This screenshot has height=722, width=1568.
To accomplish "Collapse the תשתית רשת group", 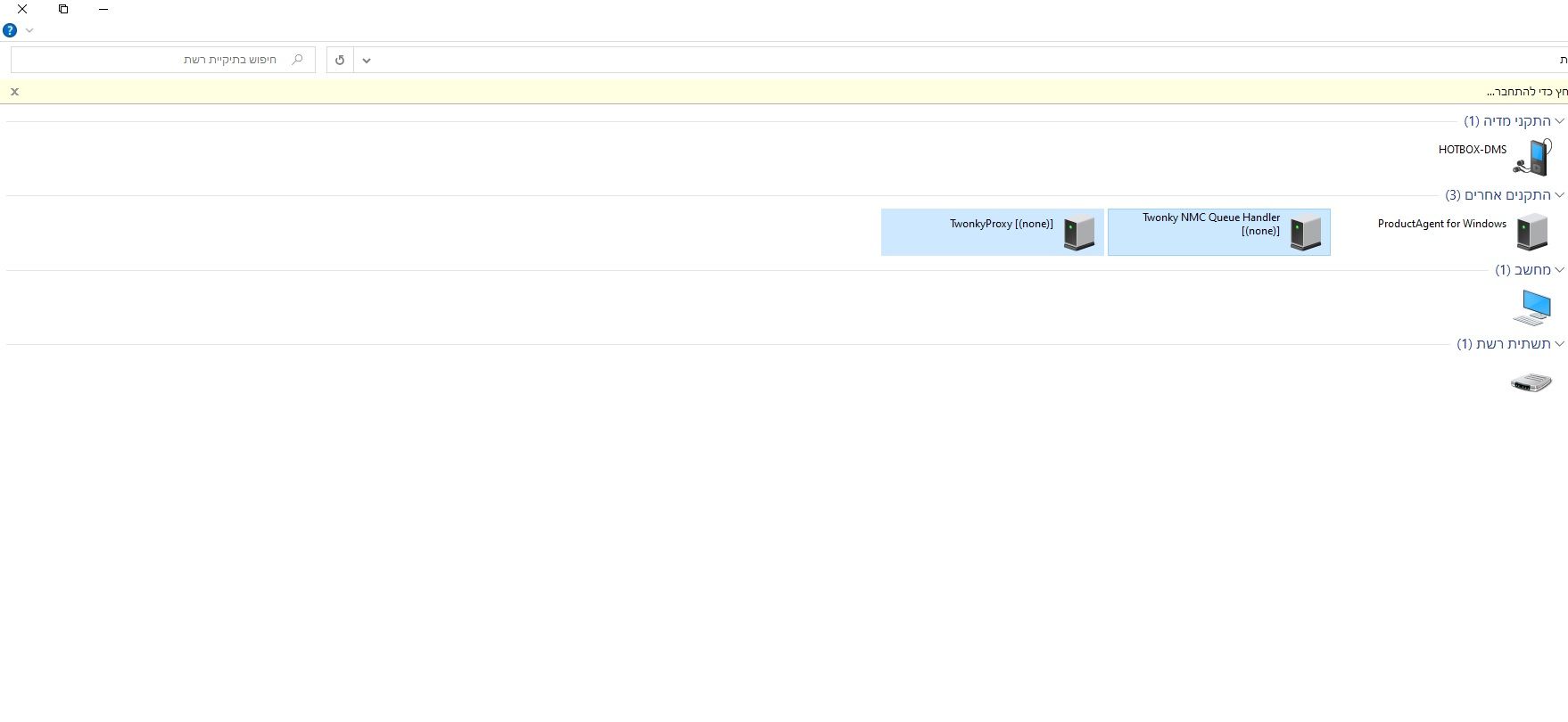I will tap(1559, 344).
